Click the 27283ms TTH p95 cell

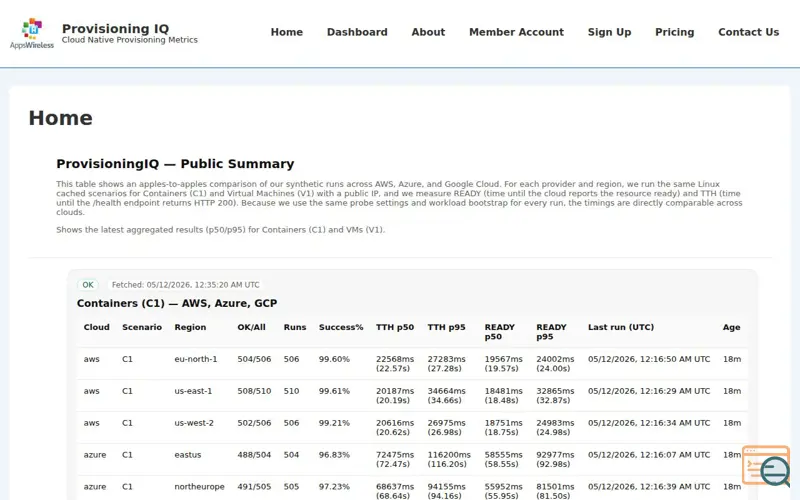446,364
